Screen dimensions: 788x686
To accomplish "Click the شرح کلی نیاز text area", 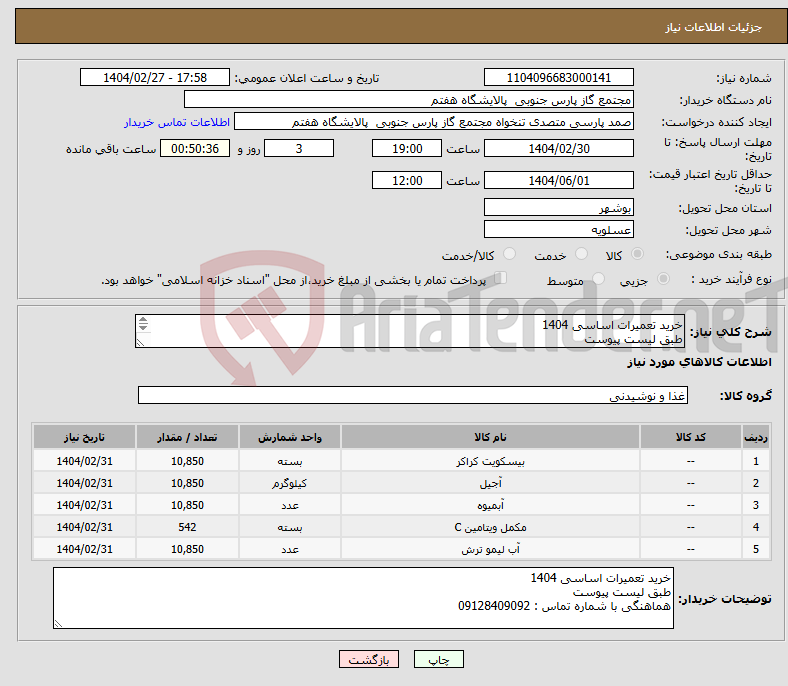I will (x=410, y=331).
